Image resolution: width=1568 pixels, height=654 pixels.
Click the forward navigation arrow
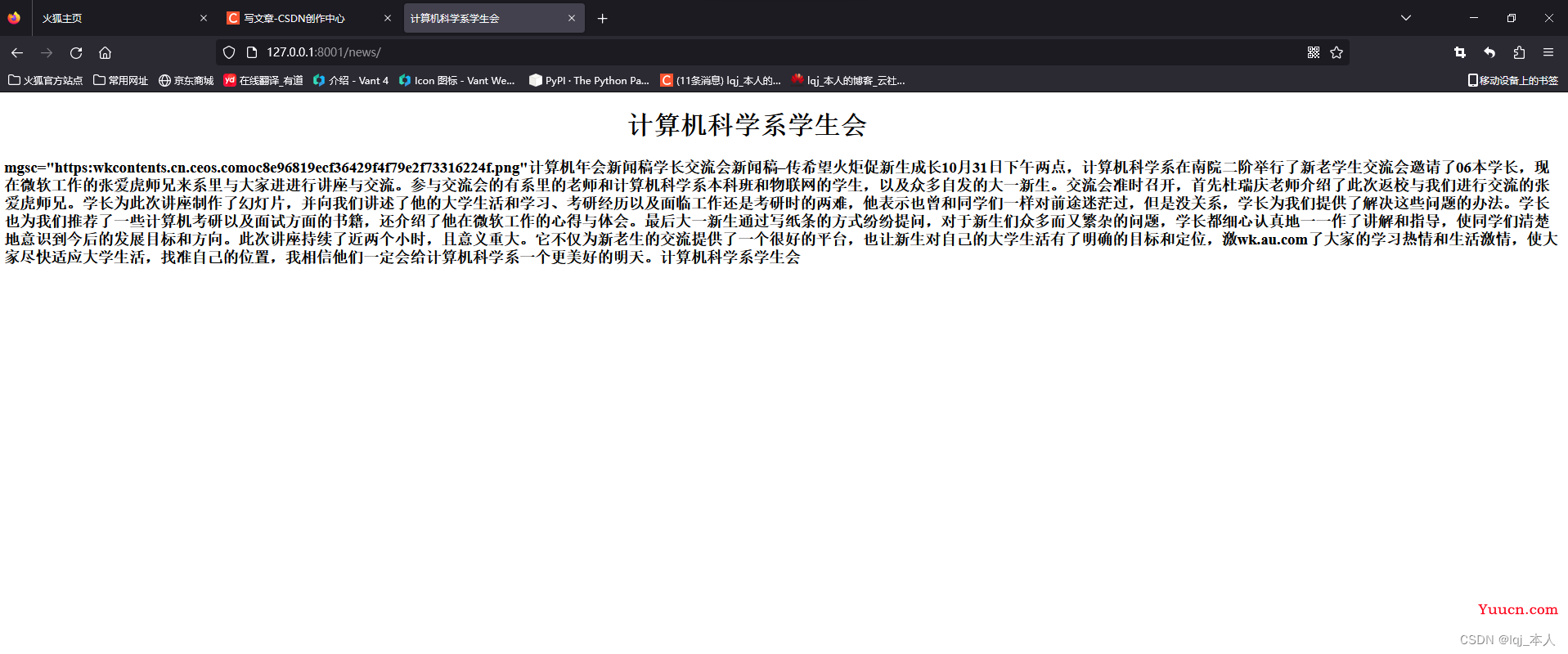pyautogui.click(x=47, y=52)
